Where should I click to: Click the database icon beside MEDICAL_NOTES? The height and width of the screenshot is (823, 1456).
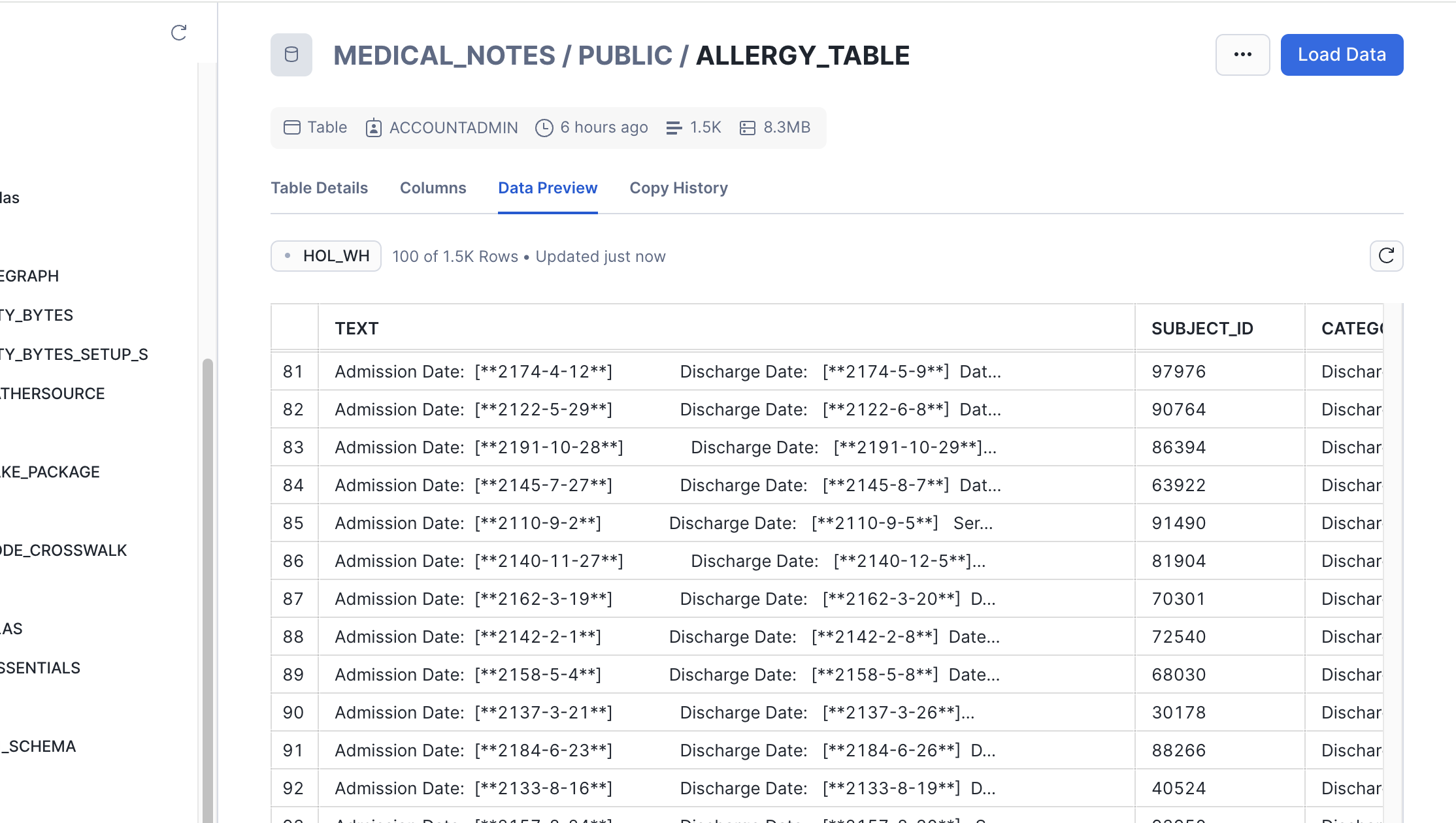tap(291, 55)
